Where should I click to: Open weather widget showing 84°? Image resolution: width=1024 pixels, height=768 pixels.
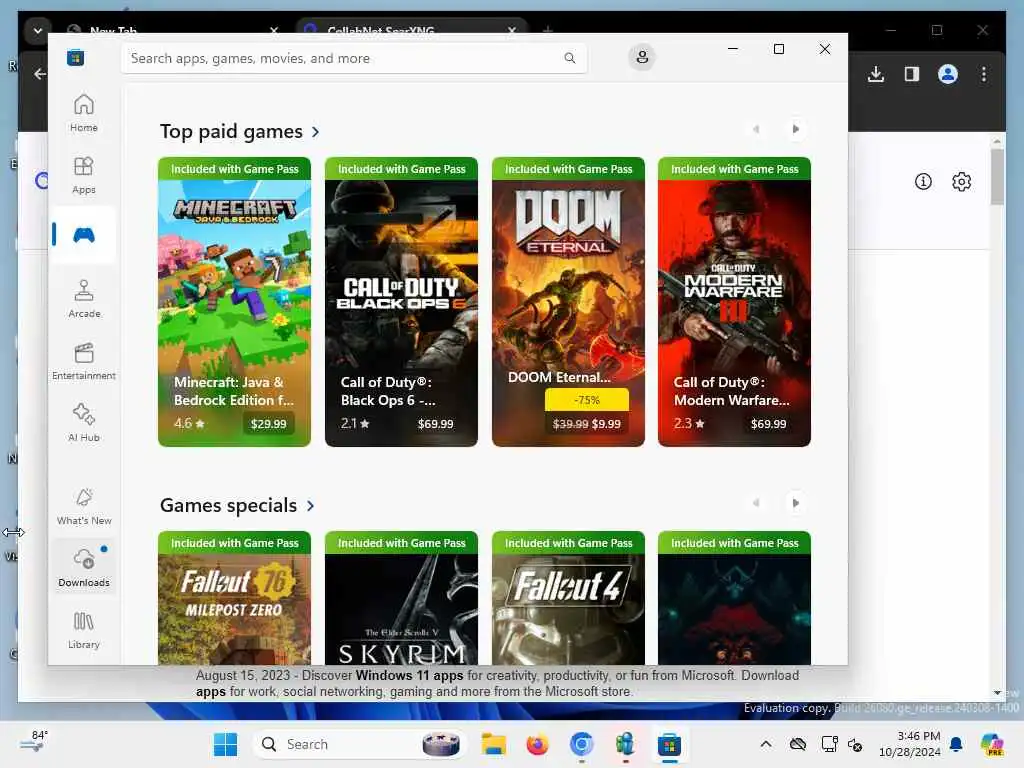coord(33,742)
